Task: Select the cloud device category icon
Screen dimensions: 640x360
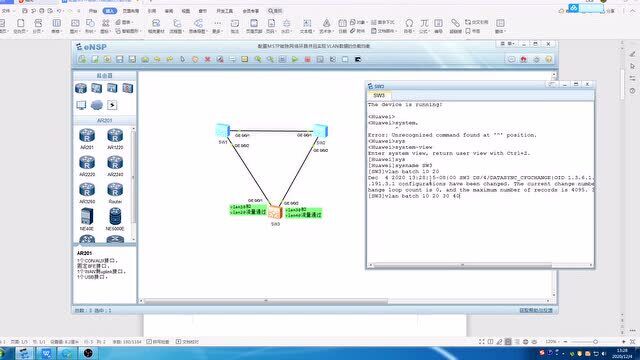Action: pyautogui.click(x=97, y=105)
